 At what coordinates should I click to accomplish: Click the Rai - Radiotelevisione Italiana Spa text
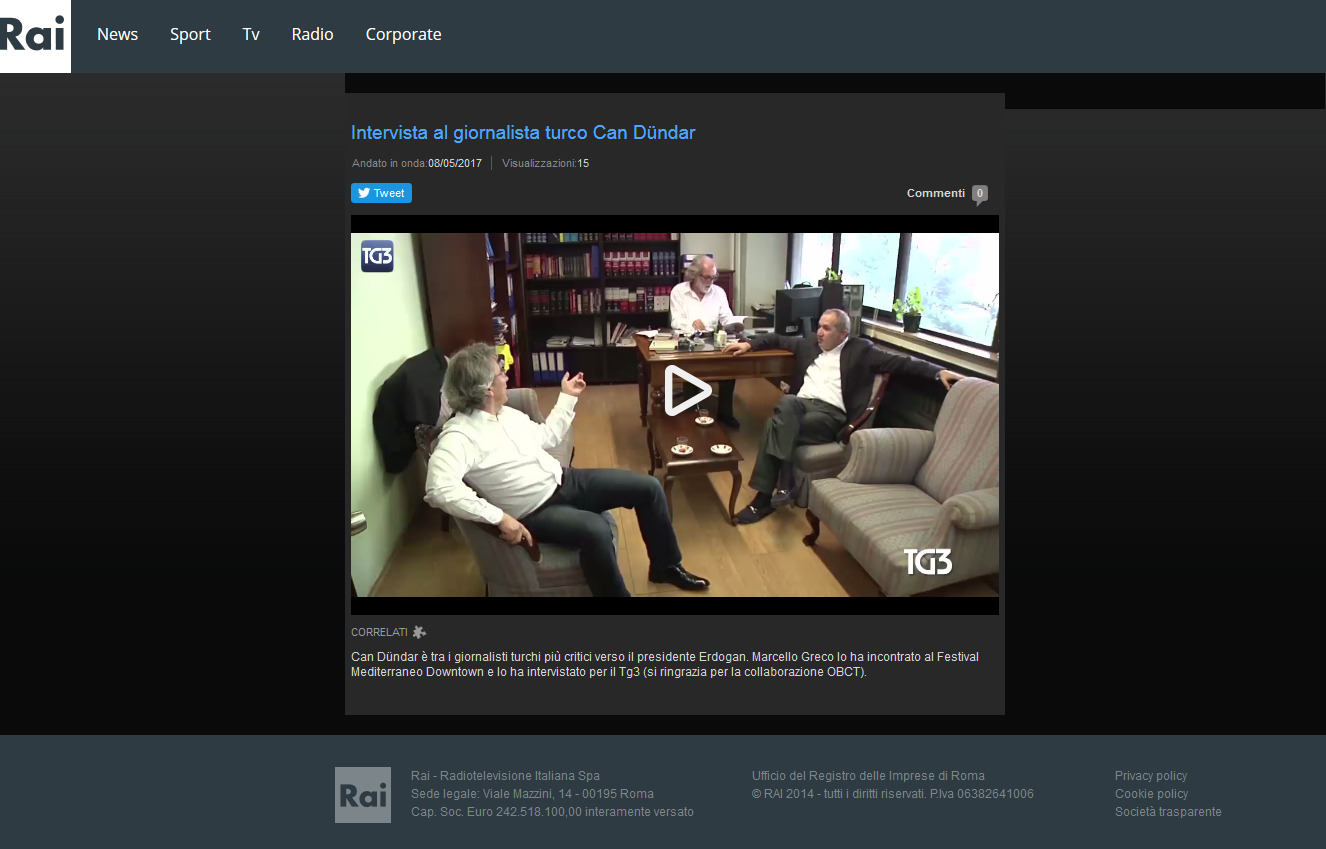(505, 776)
